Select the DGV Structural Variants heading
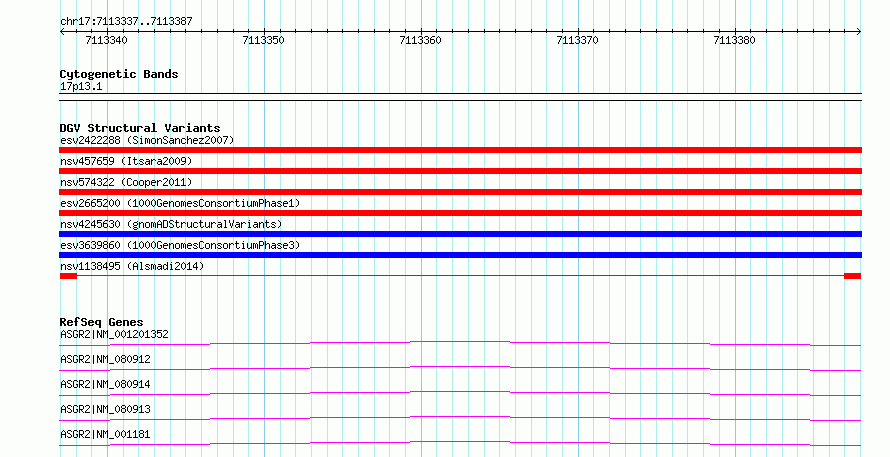890x457 pixels. point(140,128)
